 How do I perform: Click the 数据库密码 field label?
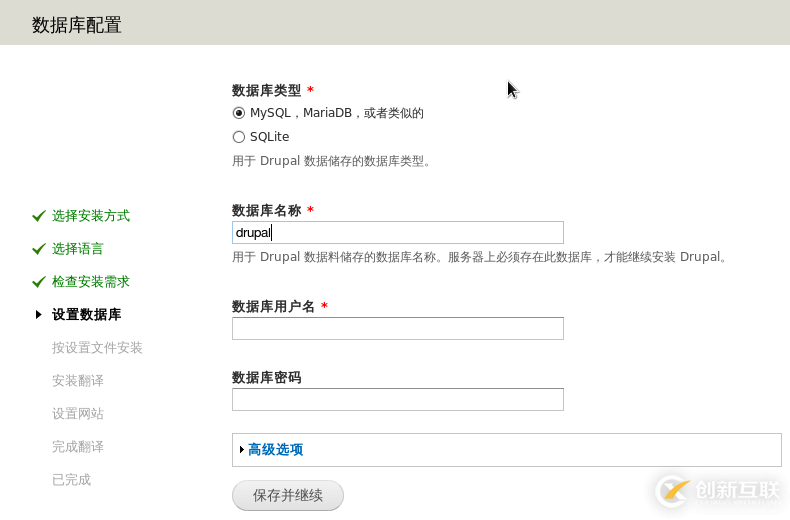[x=267, y=377]
